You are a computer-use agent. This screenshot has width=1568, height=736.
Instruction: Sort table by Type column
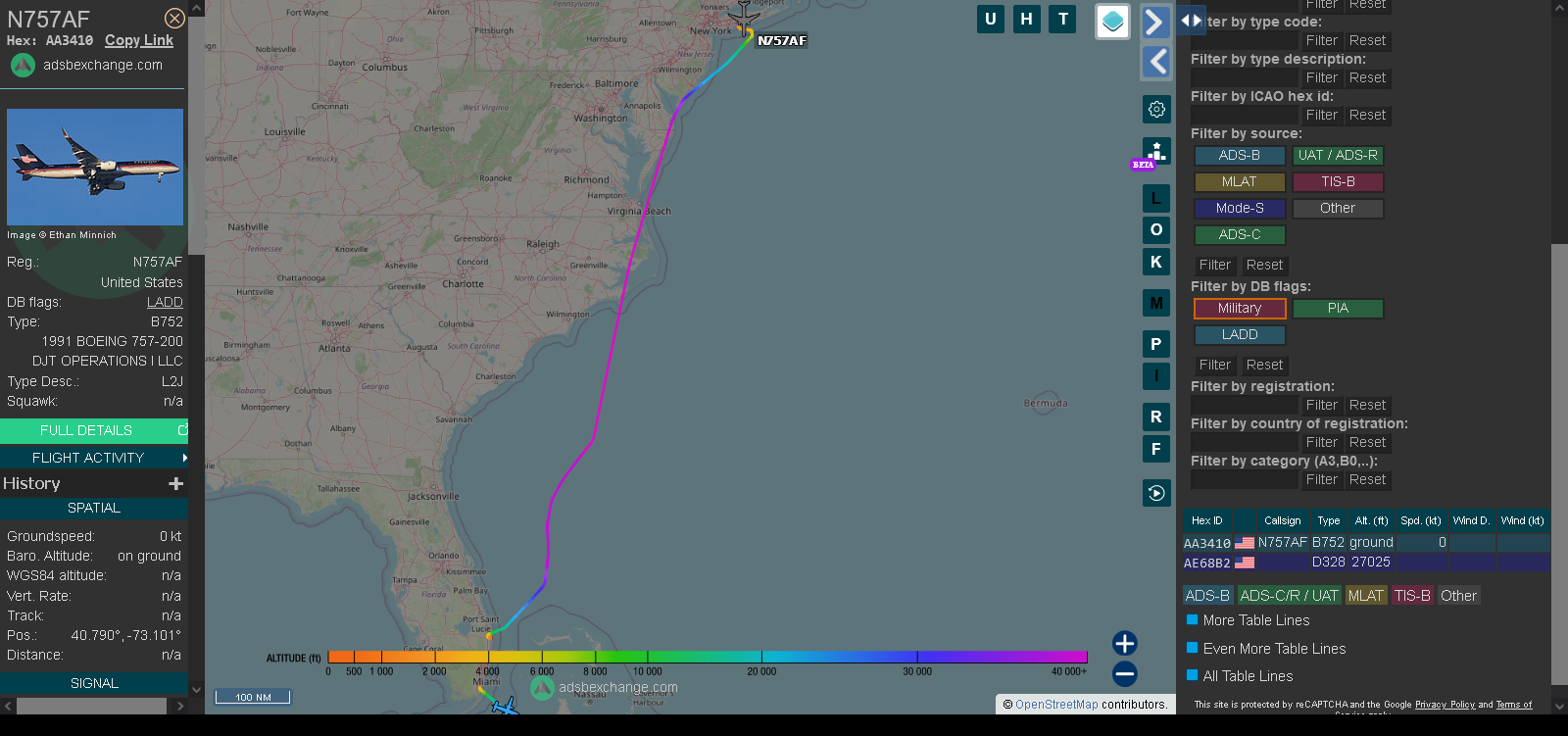point(1329,520)
